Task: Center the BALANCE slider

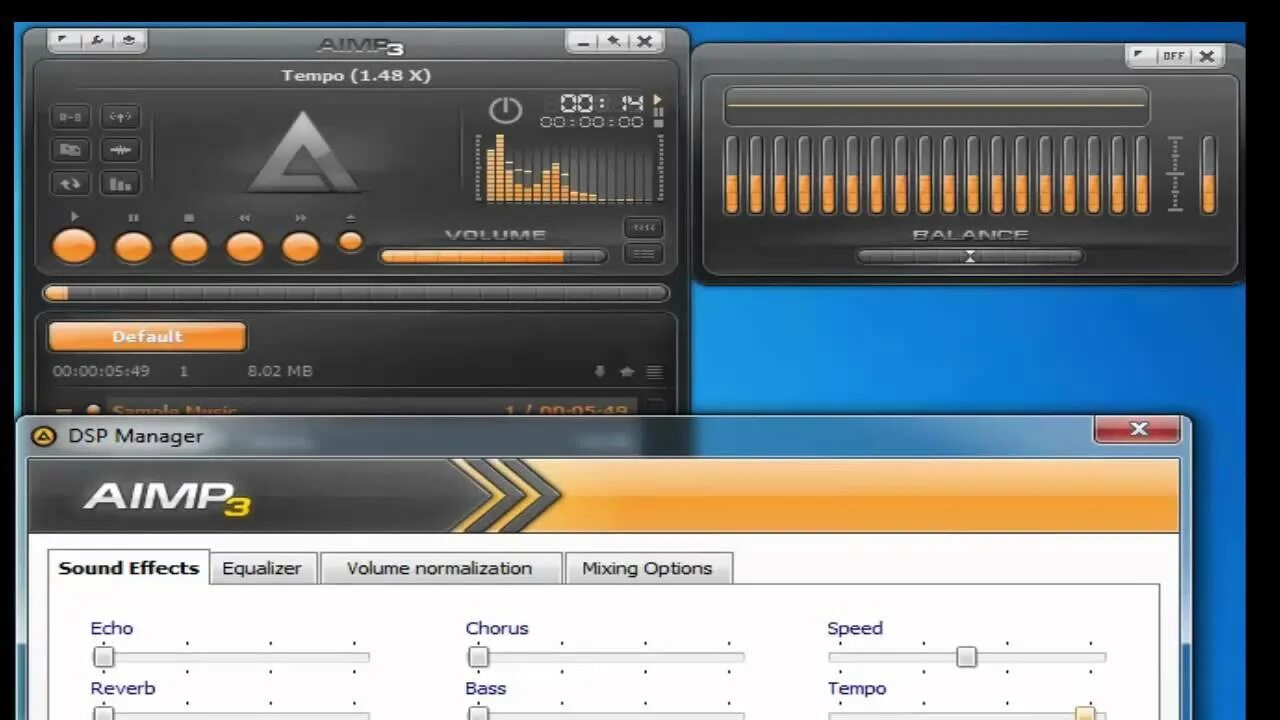Action: [969, 257]
